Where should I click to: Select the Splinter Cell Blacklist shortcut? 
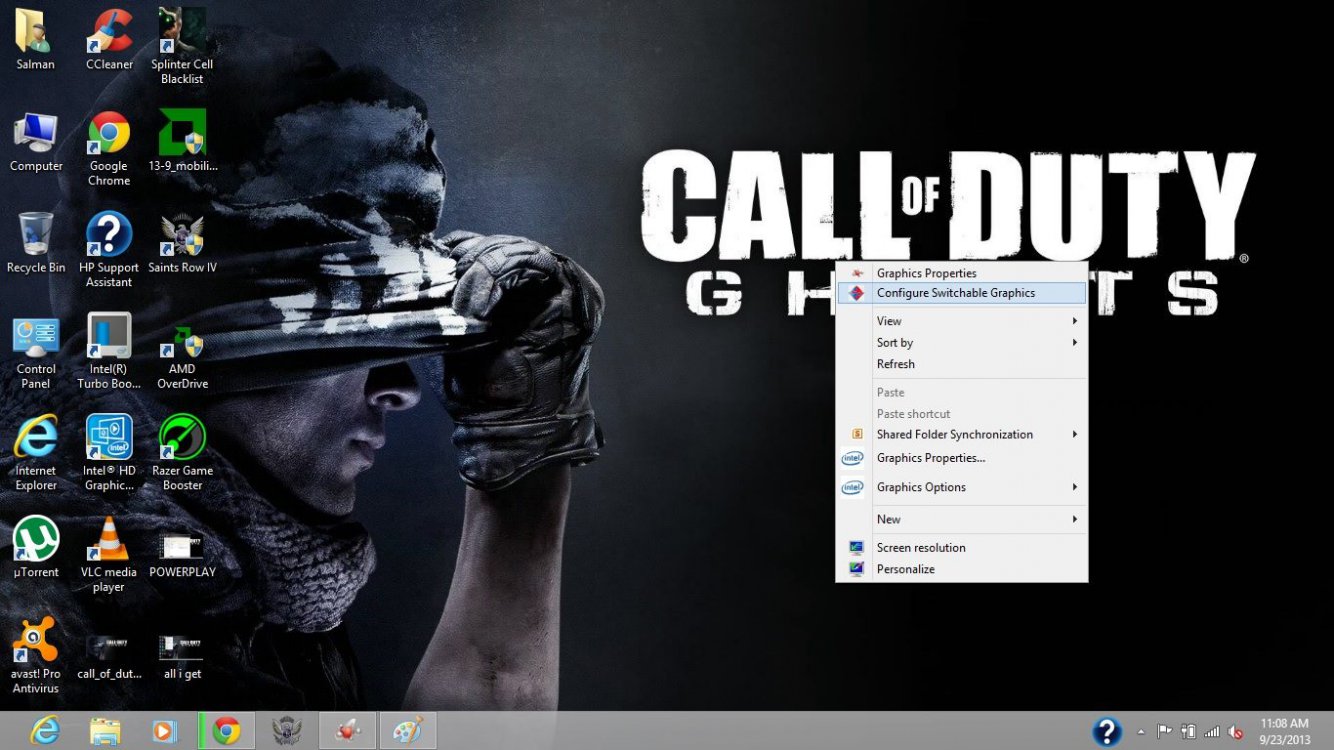(x=182, y=46)
